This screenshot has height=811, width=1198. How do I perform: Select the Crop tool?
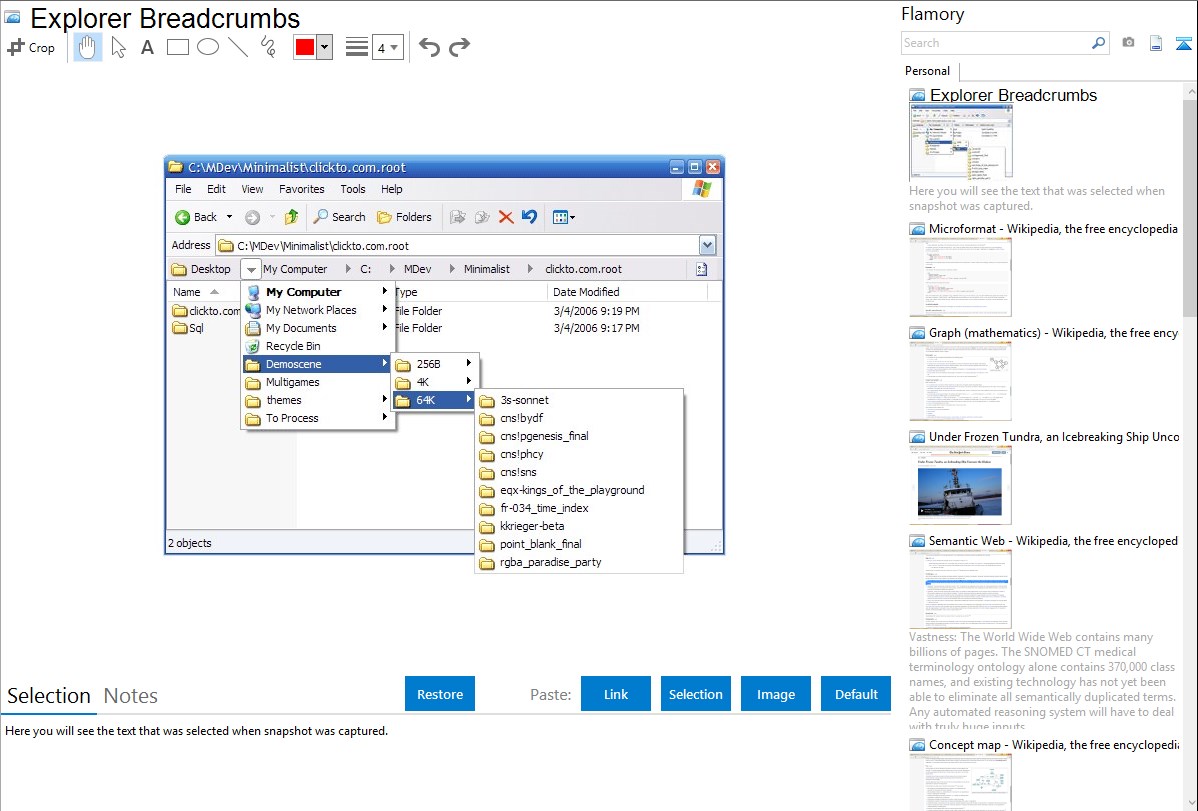(31, 47)
